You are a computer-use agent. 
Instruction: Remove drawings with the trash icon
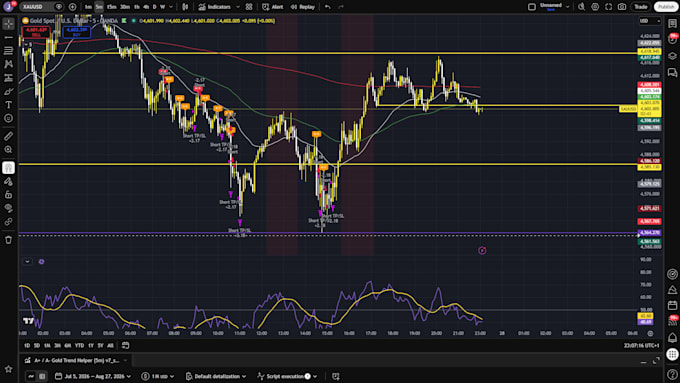pos(8,240)
